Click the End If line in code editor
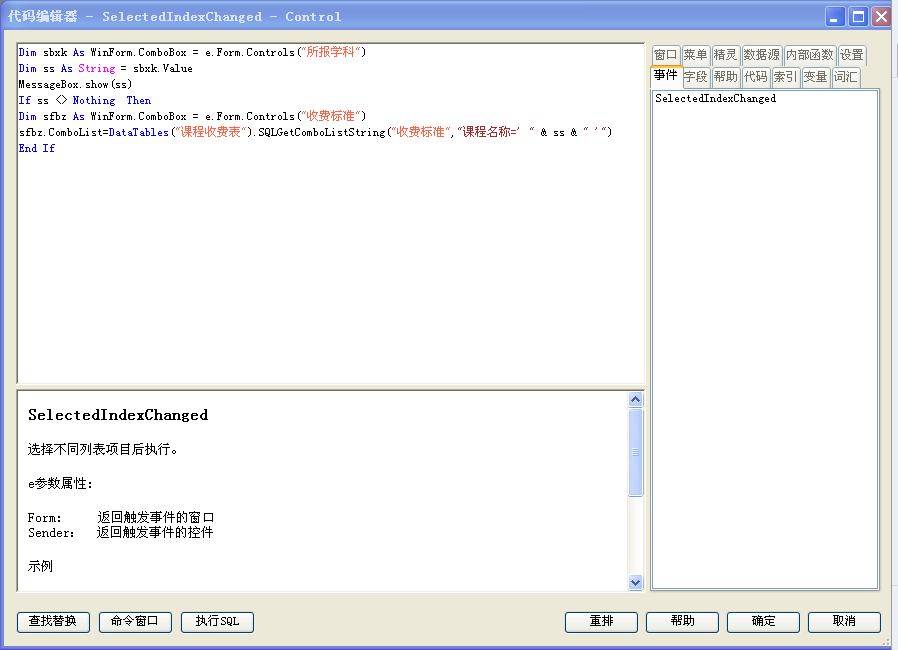Image resolution: width=898 pixels, height=650 pixels. tap(37, 148)
